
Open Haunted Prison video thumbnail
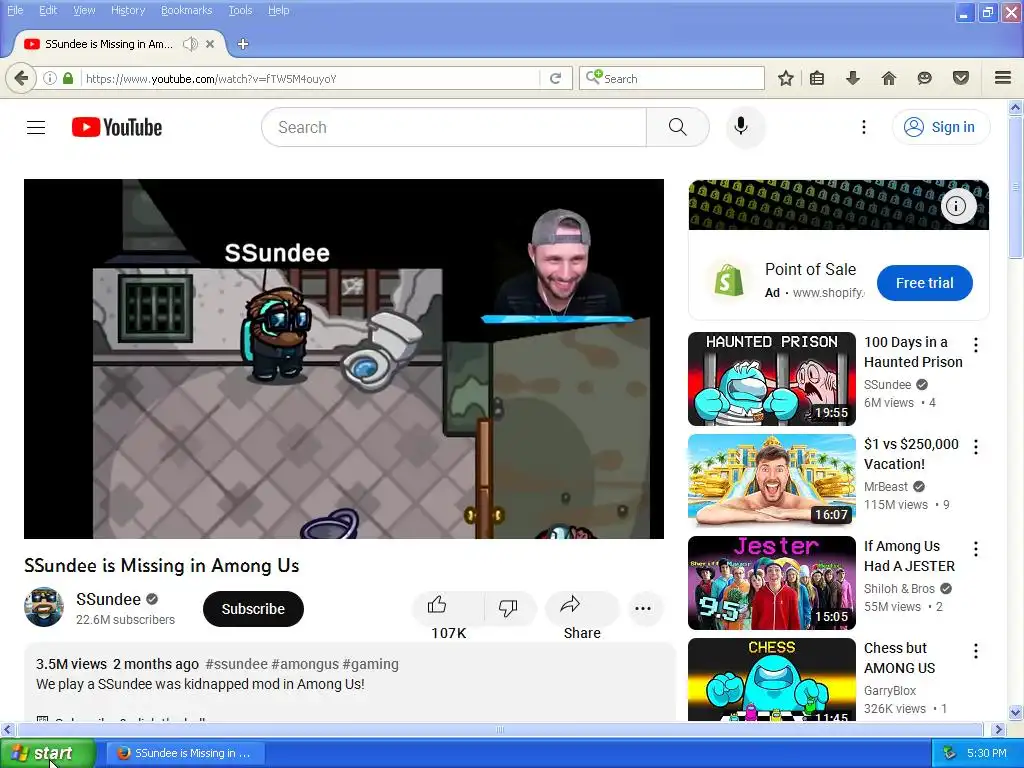(x=772, y=379)
